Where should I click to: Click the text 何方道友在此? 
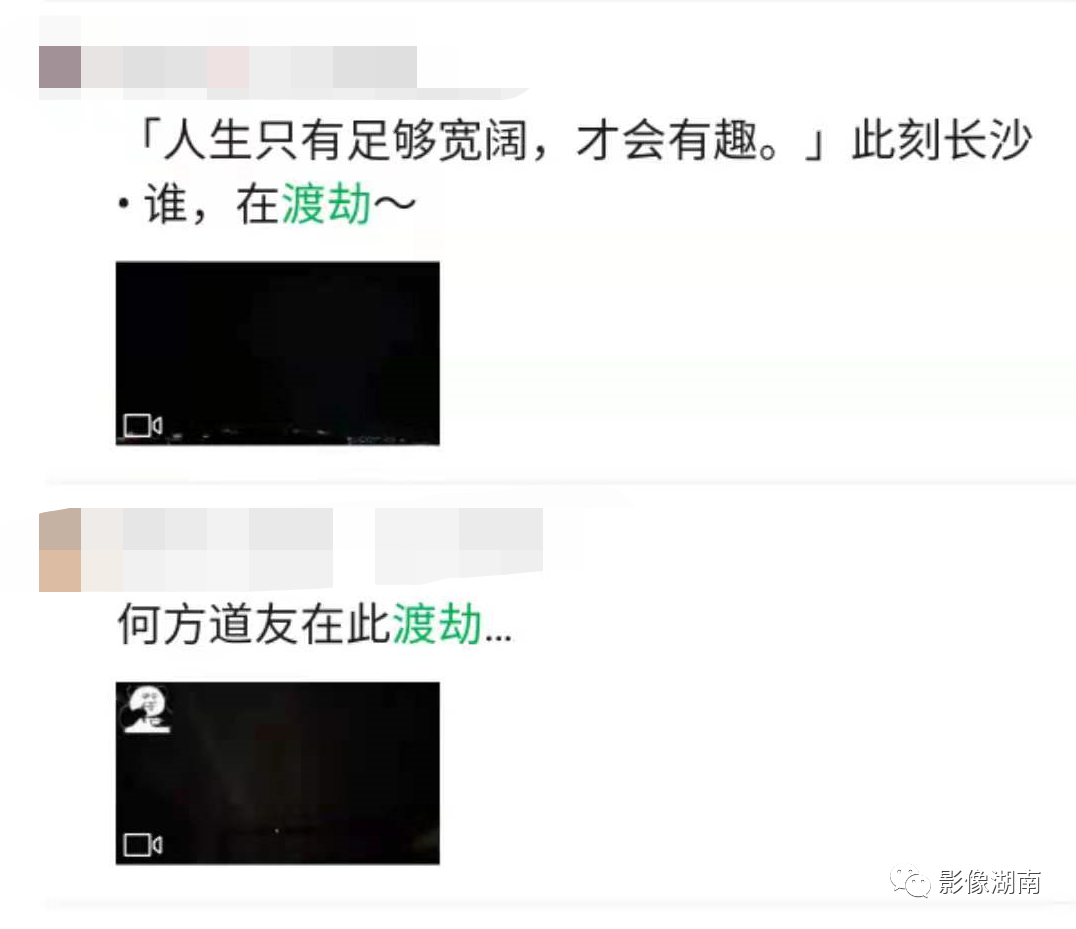coord(254,624)
